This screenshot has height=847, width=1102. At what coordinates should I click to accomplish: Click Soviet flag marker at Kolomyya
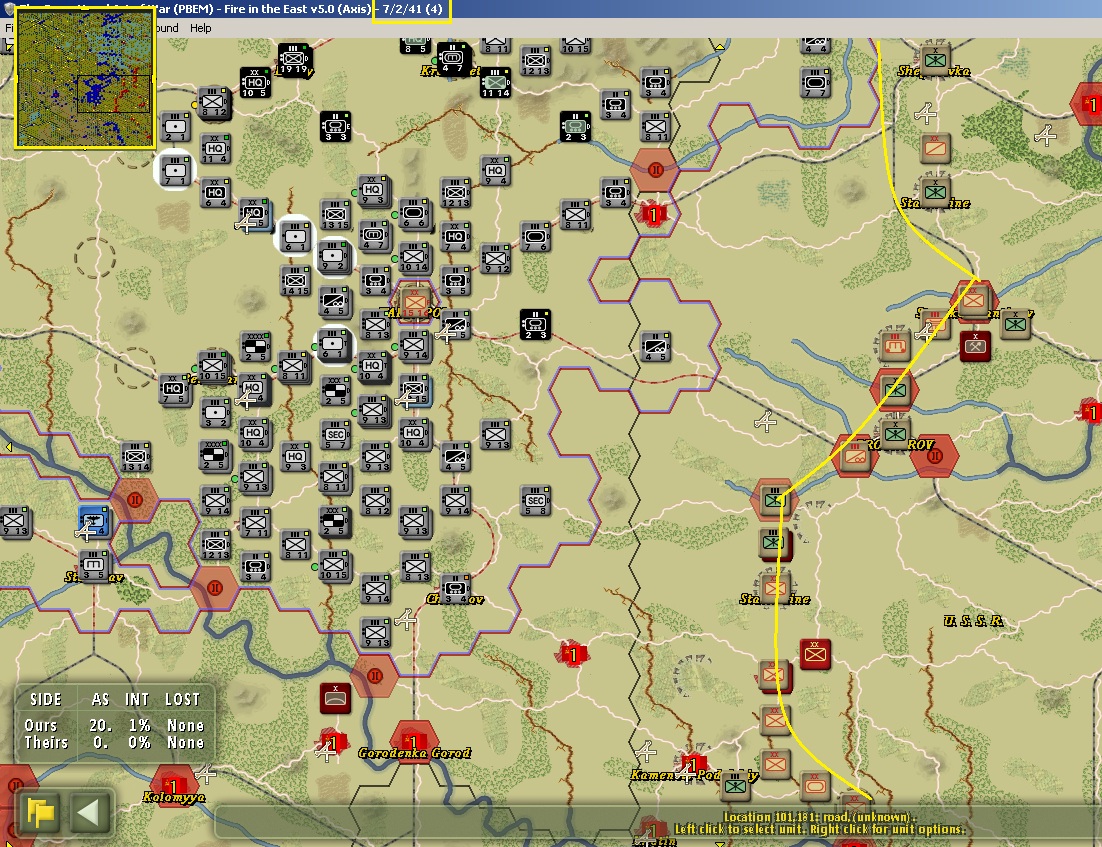point(172,784)
